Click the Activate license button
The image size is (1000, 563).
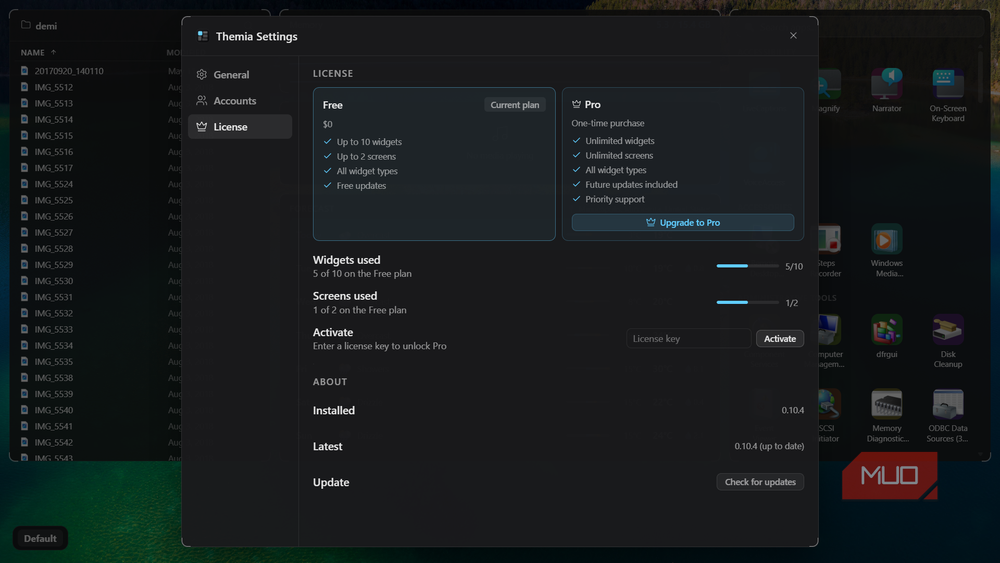click(x=780, y=339)
